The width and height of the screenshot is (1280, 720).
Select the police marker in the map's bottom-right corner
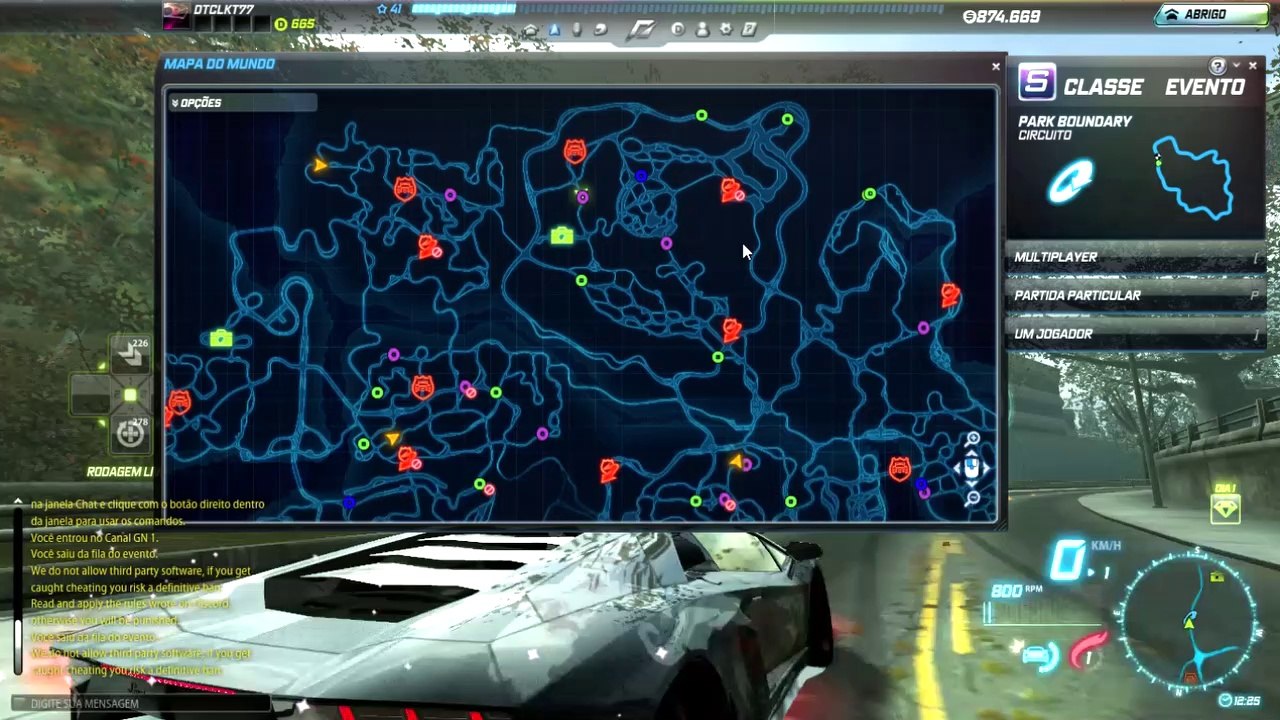(x=900, y=468)
